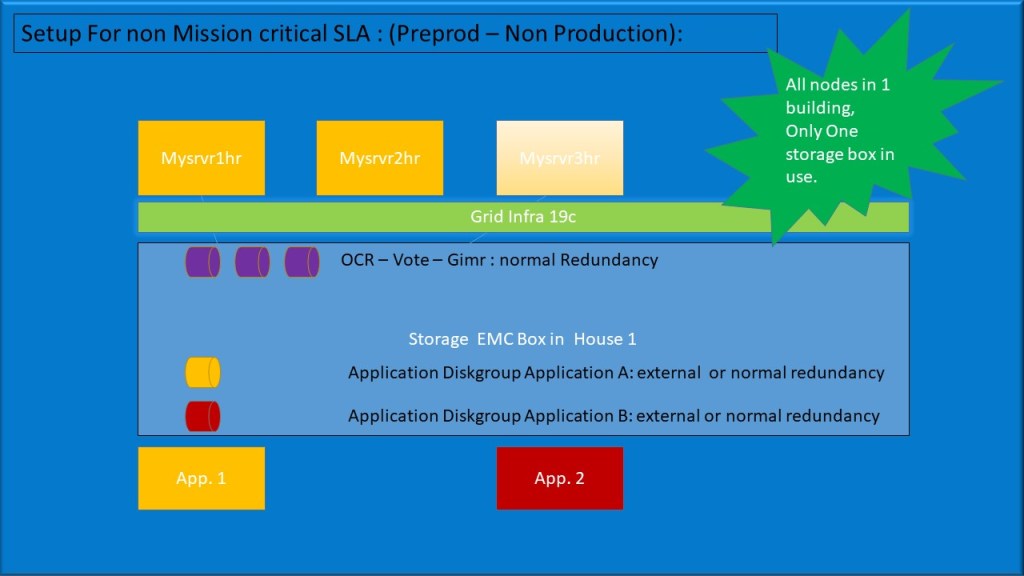The image size is (1024, 576).
Task: Select the "Only One storage box in use" text
Action: [x=839, y=153]
